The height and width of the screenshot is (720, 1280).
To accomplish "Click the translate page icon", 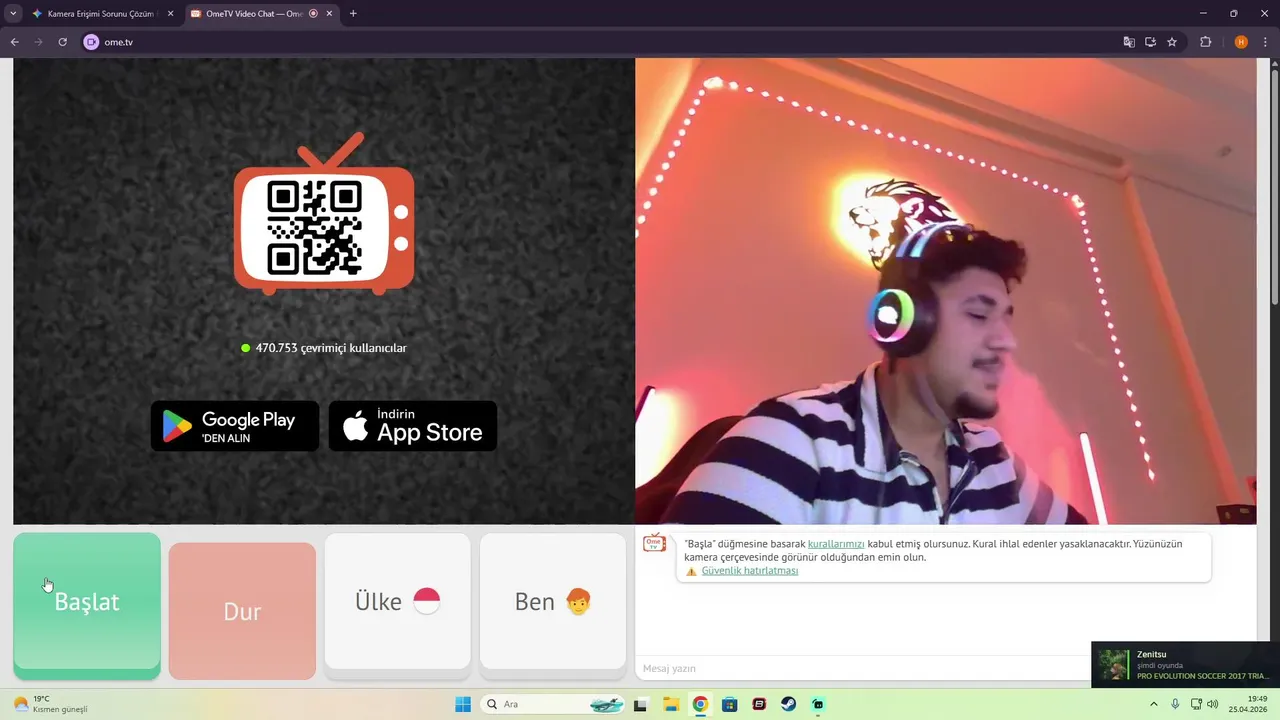I will (x=1129, y=42).
